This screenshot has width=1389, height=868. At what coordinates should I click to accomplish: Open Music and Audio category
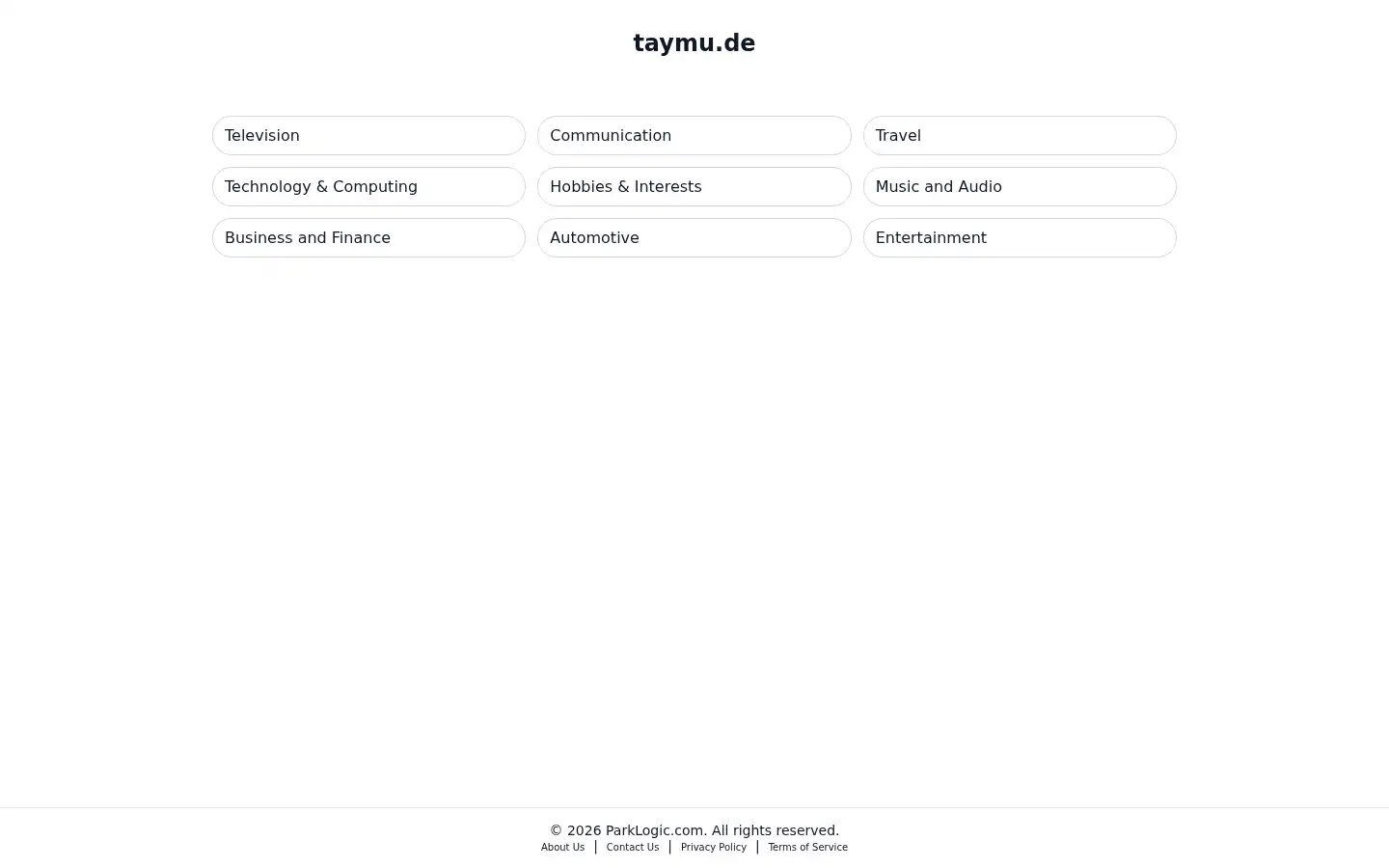coord(1020,186)
